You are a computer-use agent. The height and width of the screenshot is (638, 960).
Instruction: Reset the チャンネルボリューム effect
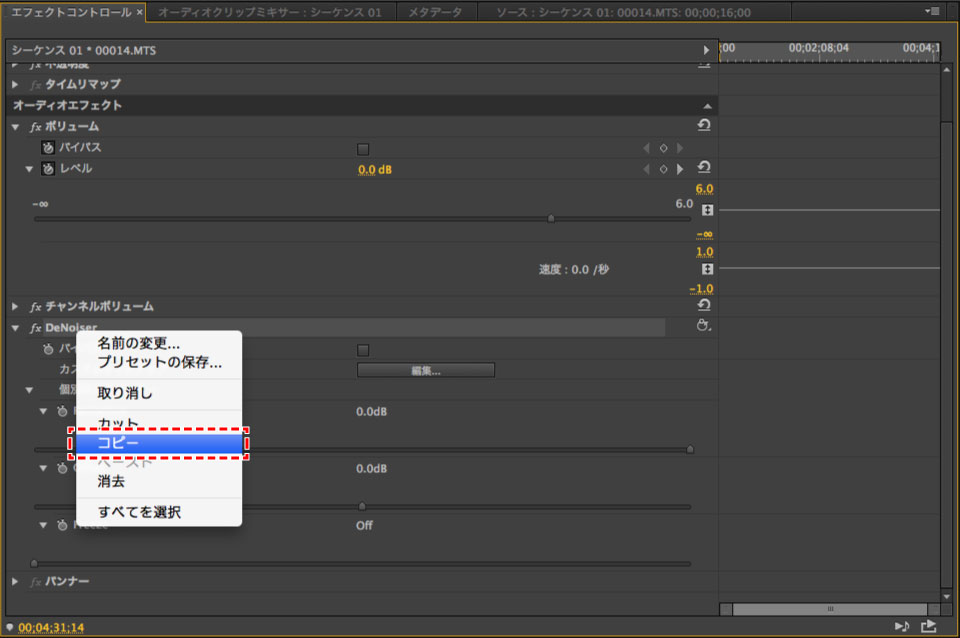pyautogui.click(x=703, y=305)
